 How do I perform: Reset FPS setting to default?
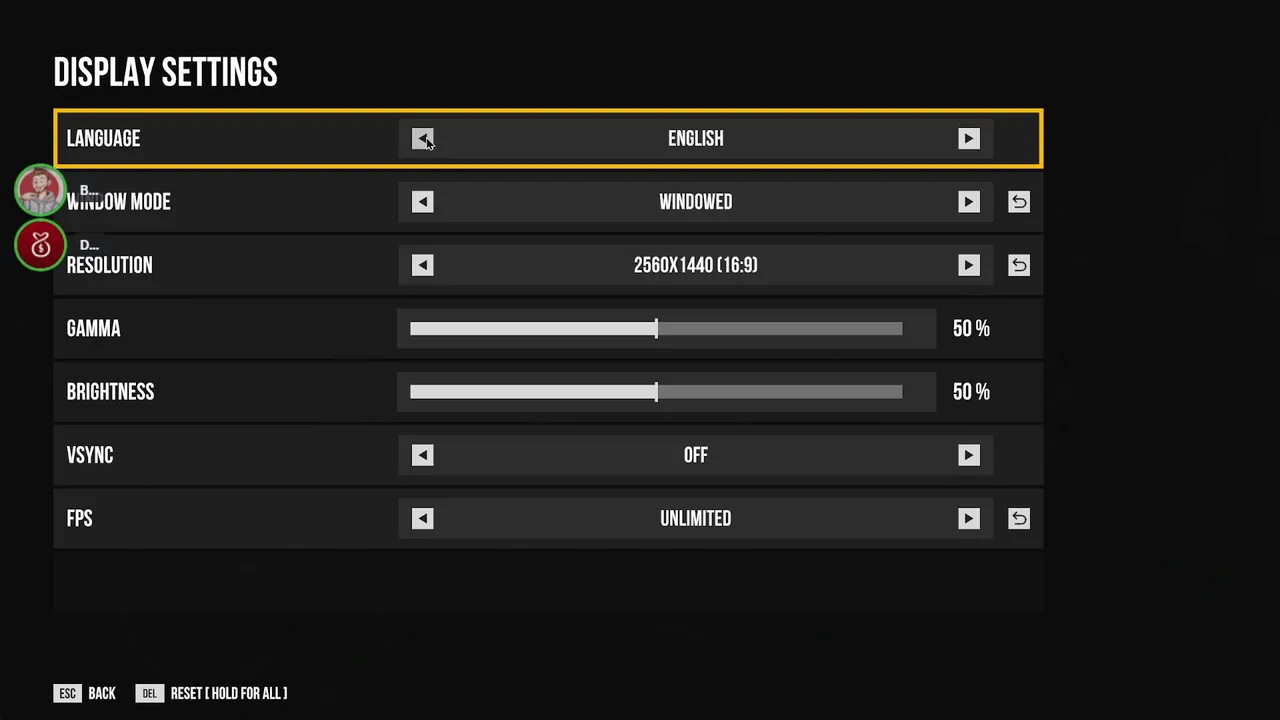pyautogui.click(x=1018, y=518)
